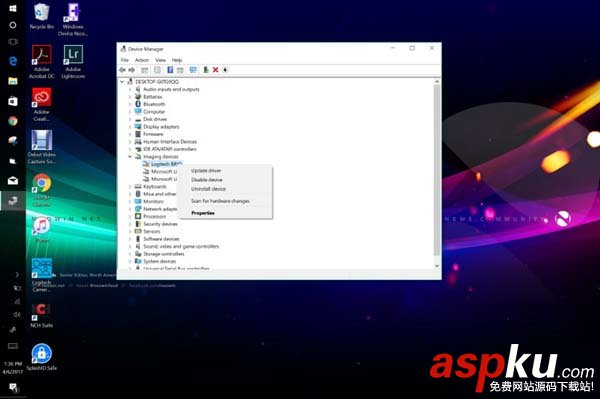Open the Help menu

(x=177, y=60)
